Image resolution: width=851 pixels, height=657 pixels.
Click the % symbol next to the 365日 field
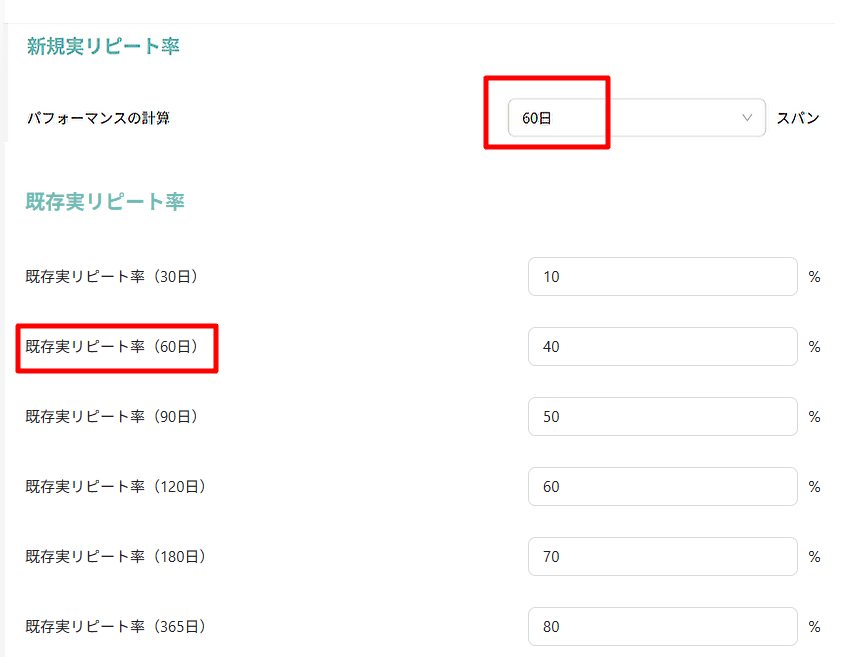click(x=814, y=627)
